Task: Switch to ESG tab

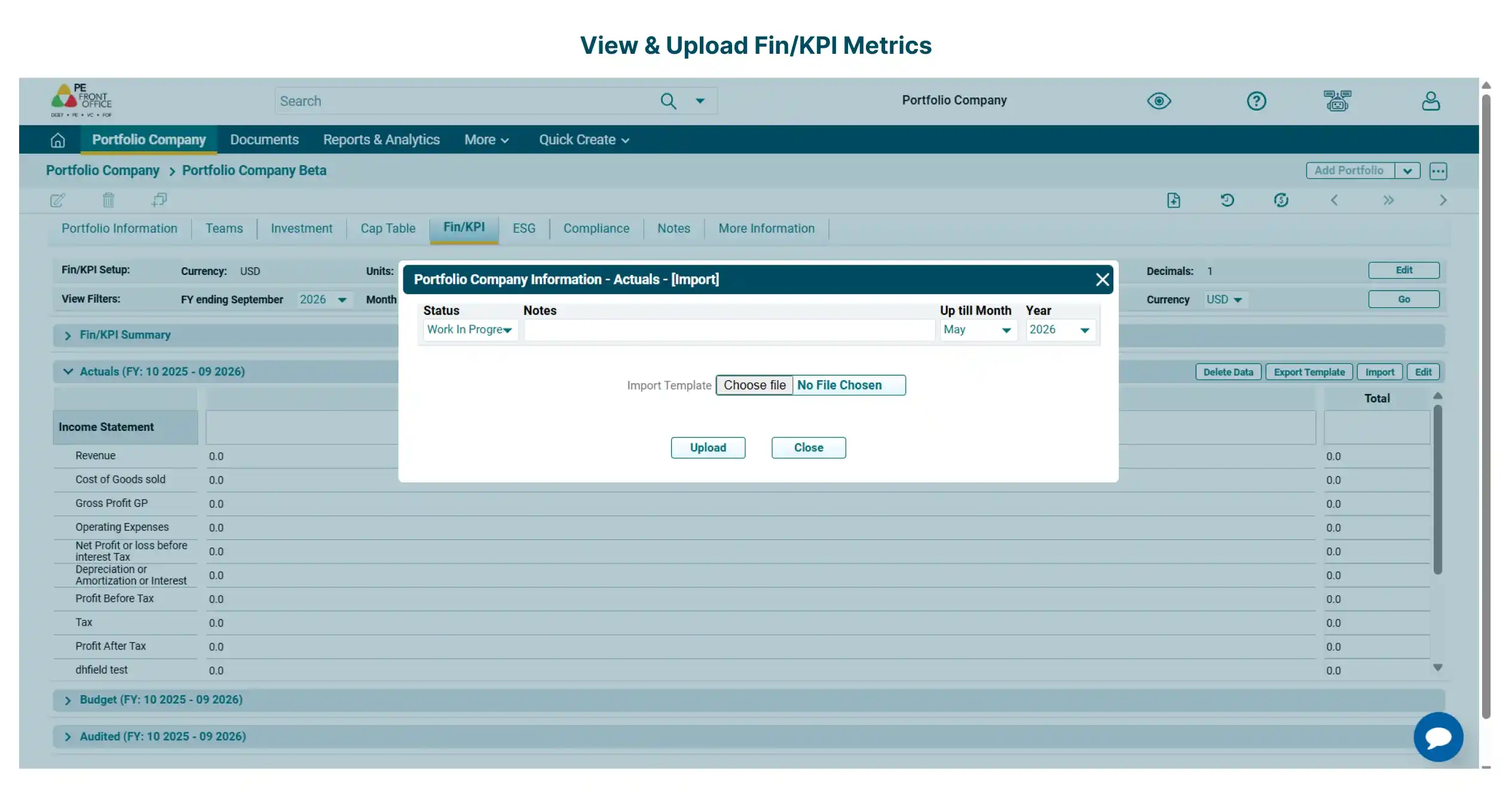Action: (524, 228)
